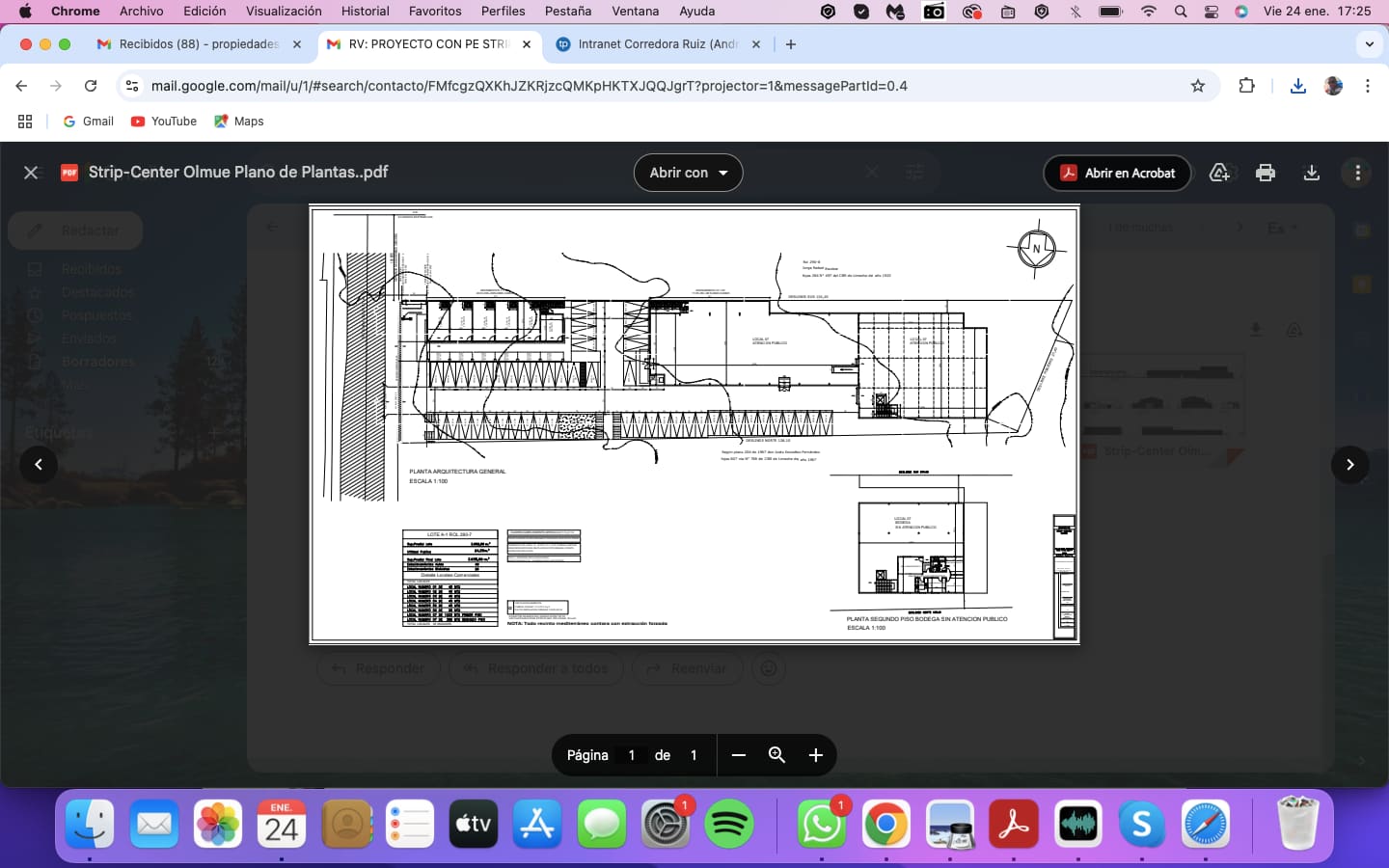Click magnifier zoom reset icon

[776, 755]
